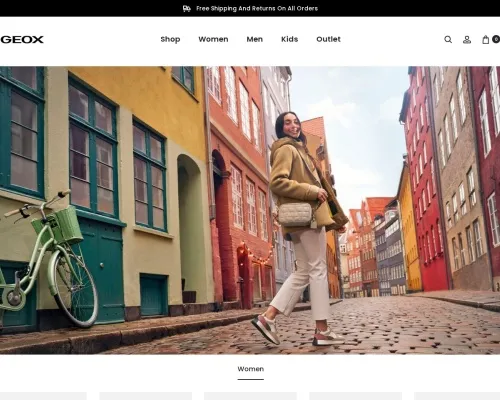Open the Women navigation menu
The width and height of the screenshot is (500, 400).
tap(213, 39)
